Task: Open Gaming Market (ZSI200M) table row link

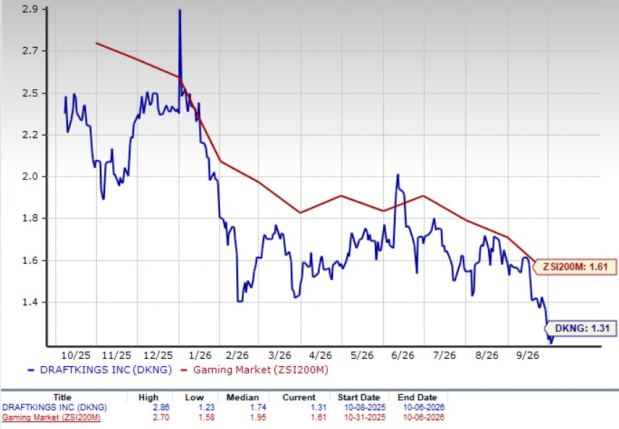Action: pos(51,418)
